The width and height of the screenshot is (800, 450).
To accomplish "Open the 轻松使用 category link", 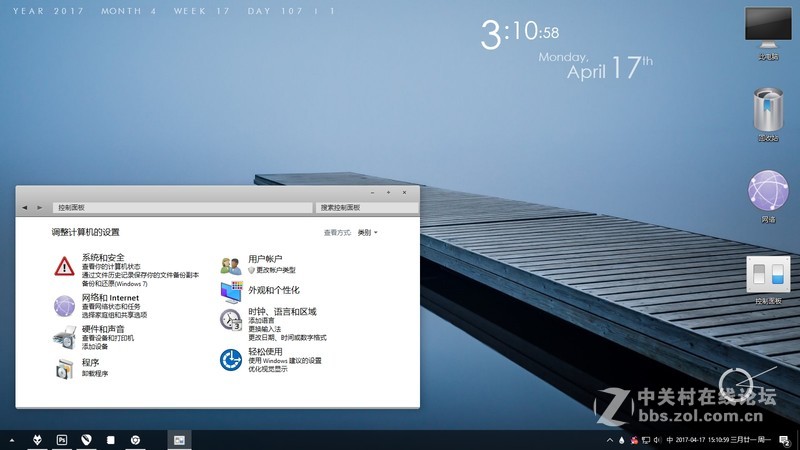I will click(x=265, y=352).
